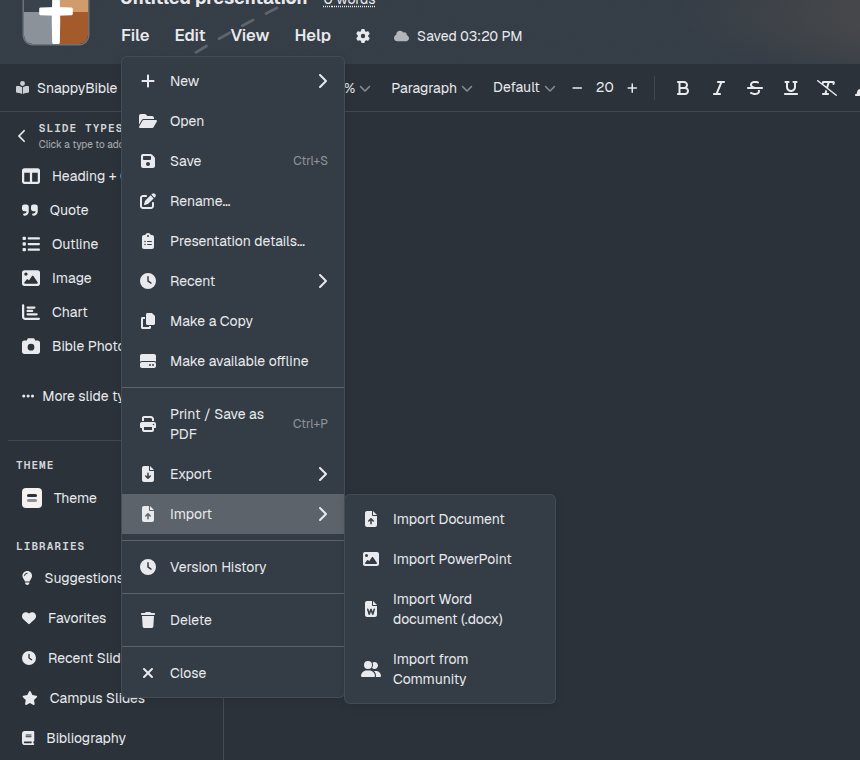
Task: Open Version History
Action: pyautogui.click(x=233, y=567)
